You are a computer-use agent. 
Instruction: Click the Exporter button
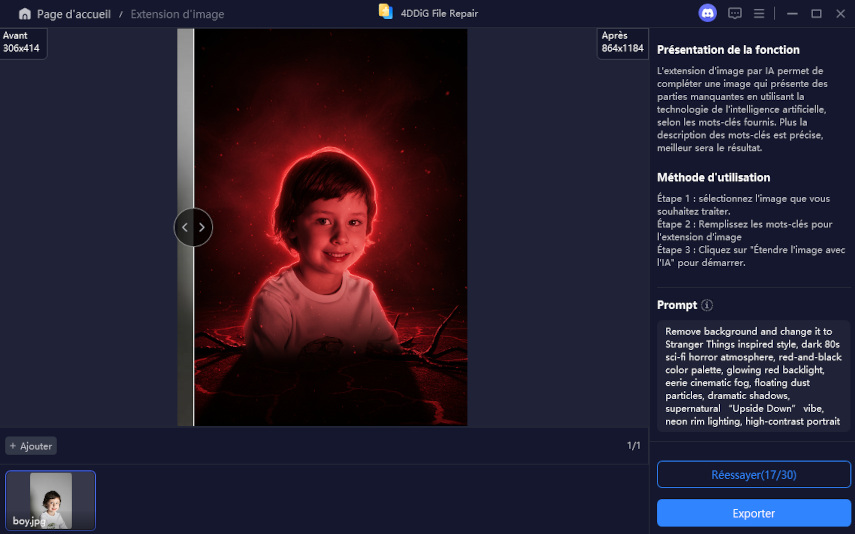click(x=754, y=513)
